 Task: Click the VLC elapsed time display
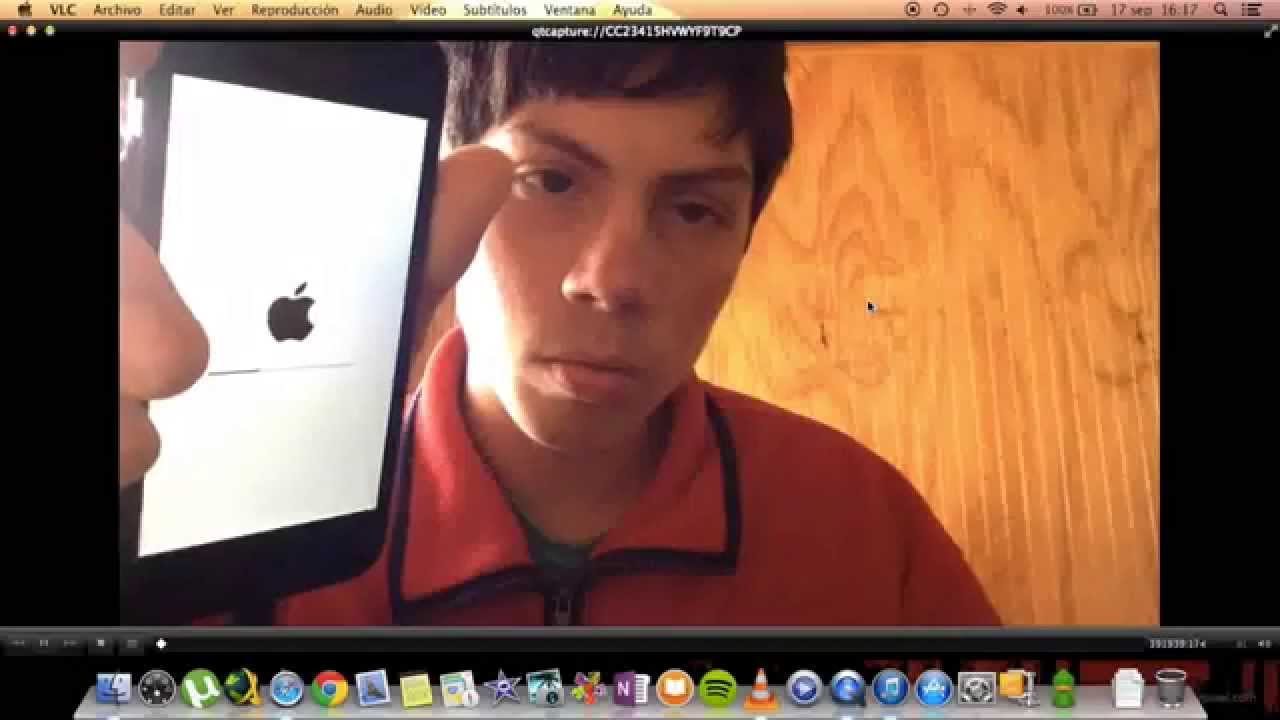(1178, 644)
